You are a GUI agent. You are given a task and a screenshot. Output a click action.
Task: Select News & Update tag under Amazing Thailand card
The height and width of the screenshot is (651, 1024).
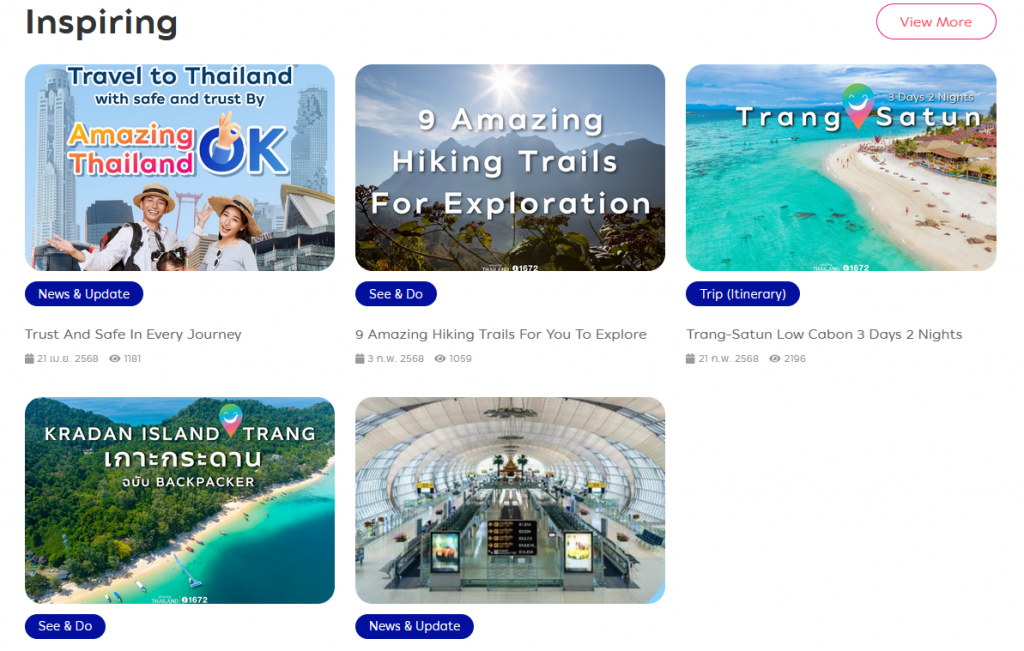84,294
